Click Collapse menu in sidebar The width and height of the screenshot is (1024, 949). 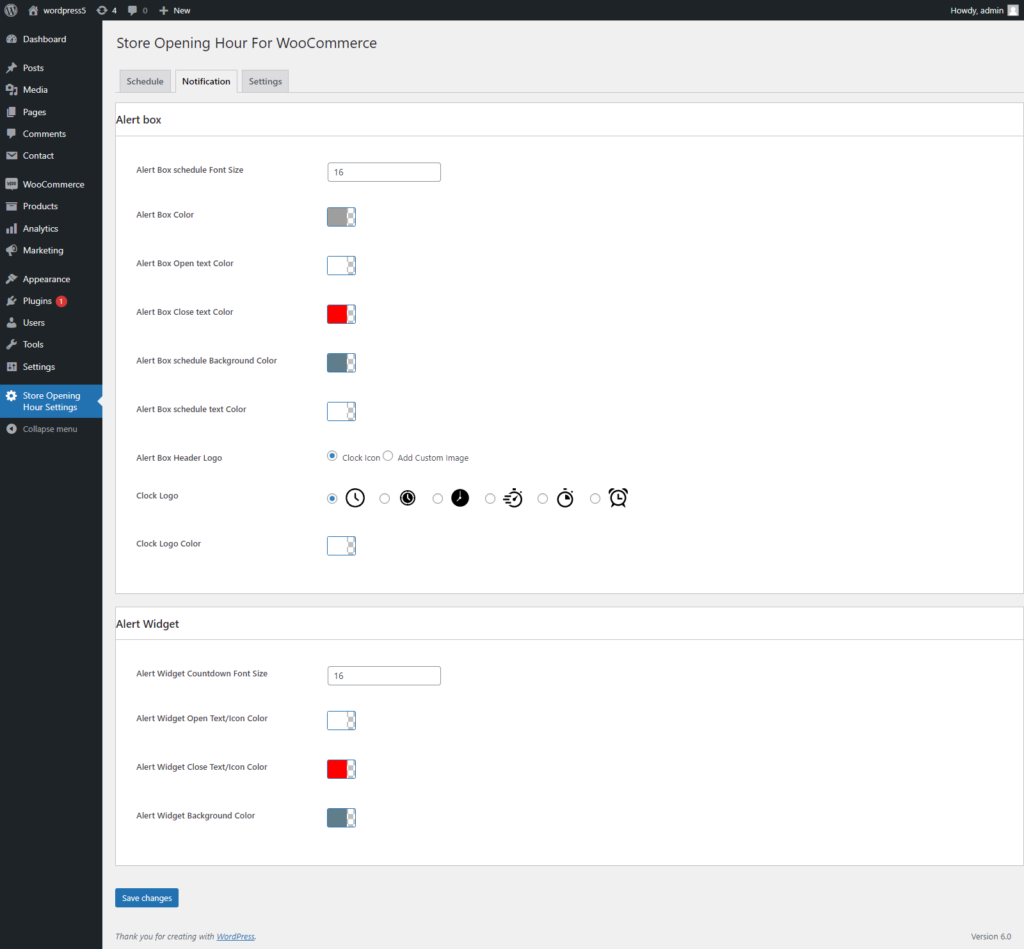(x=51, y=429)
